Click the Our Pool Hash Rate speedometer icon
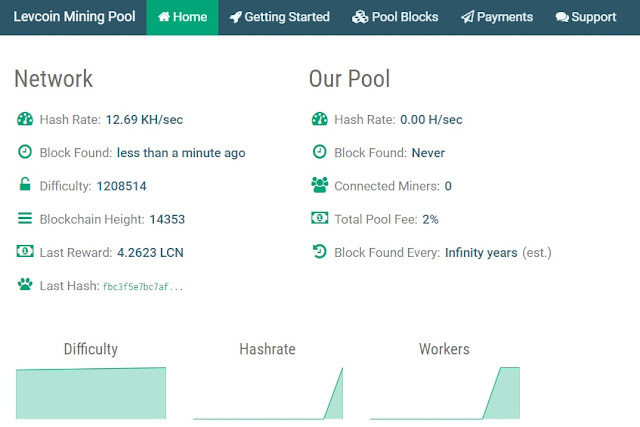This screenshot has width=640, height=427. pyautogui.click(x=320, y=119)
